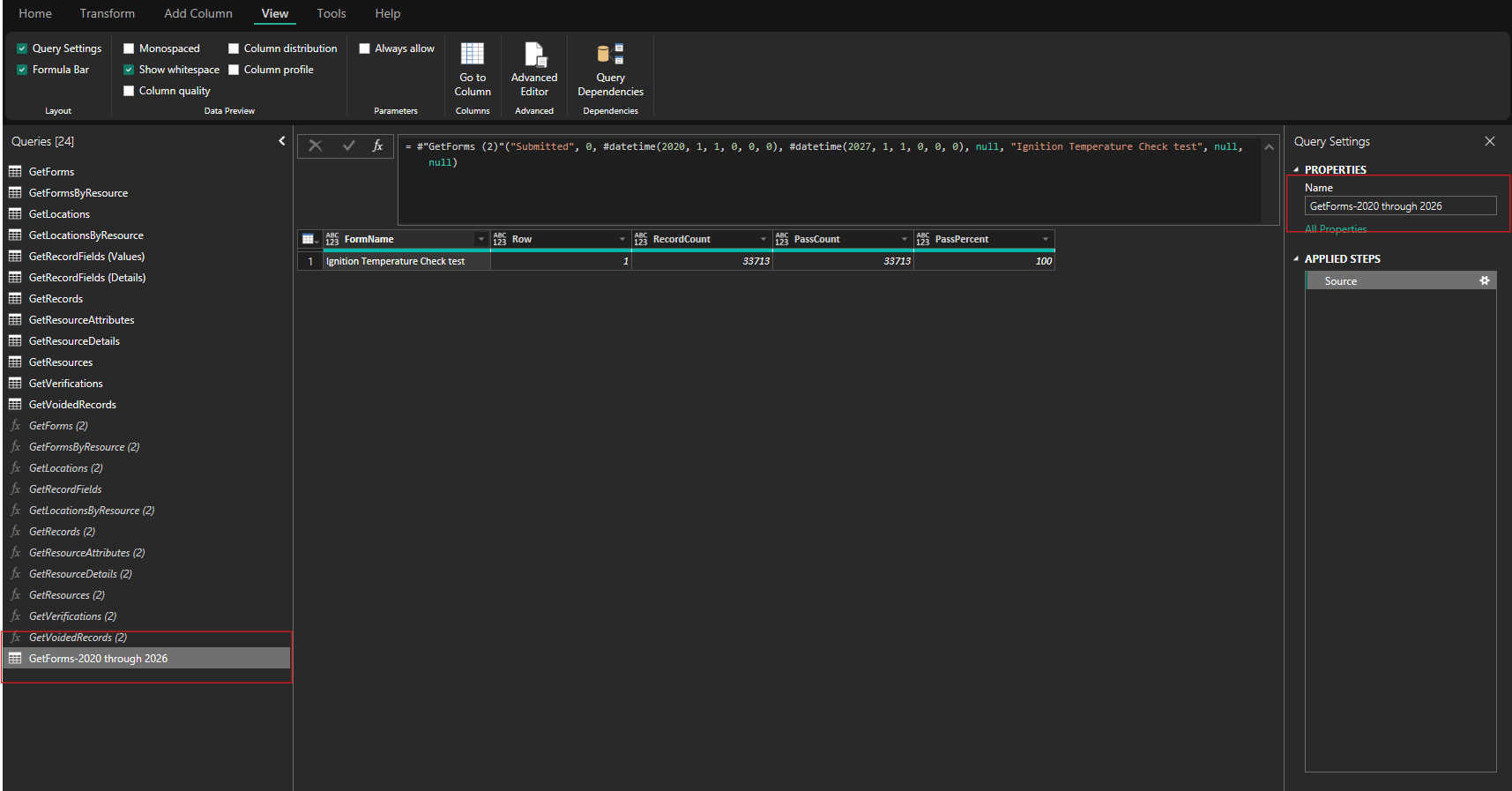Screen dimensions: 1512x791
Task: Collapse the APPLIED STEPS section
Action: click(x=1296, y=258)
